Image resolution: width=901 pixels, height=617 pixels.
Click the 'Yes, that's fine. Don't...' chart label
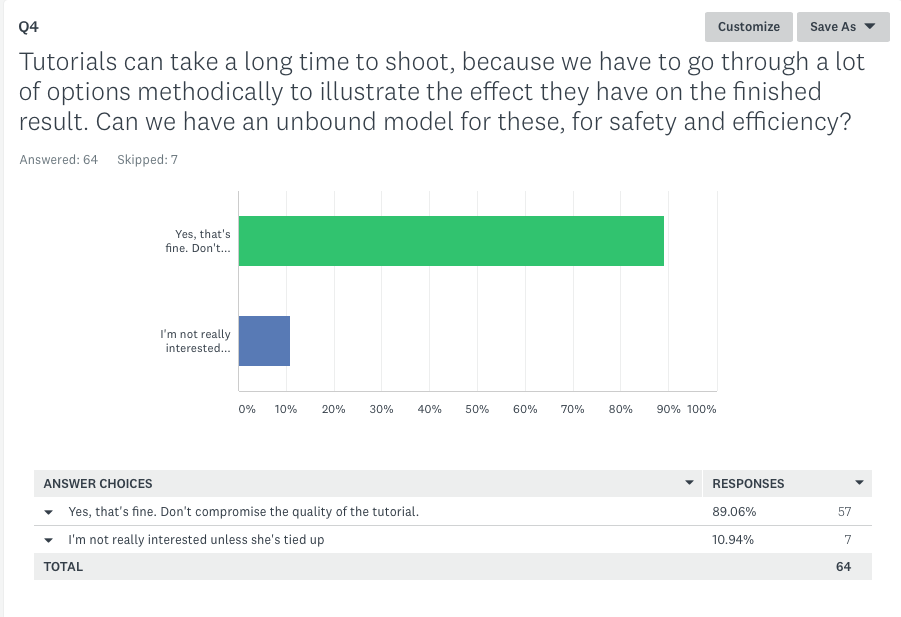point(198,241)
